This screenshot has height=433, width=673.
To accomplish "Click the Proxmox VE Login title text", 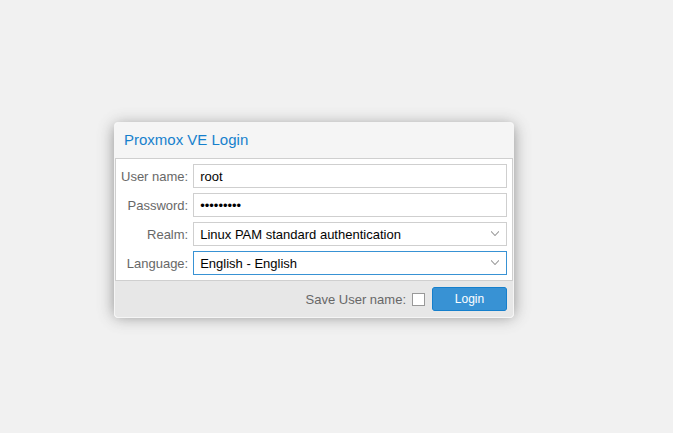I will pyautogui.click(x=186, y=140).
